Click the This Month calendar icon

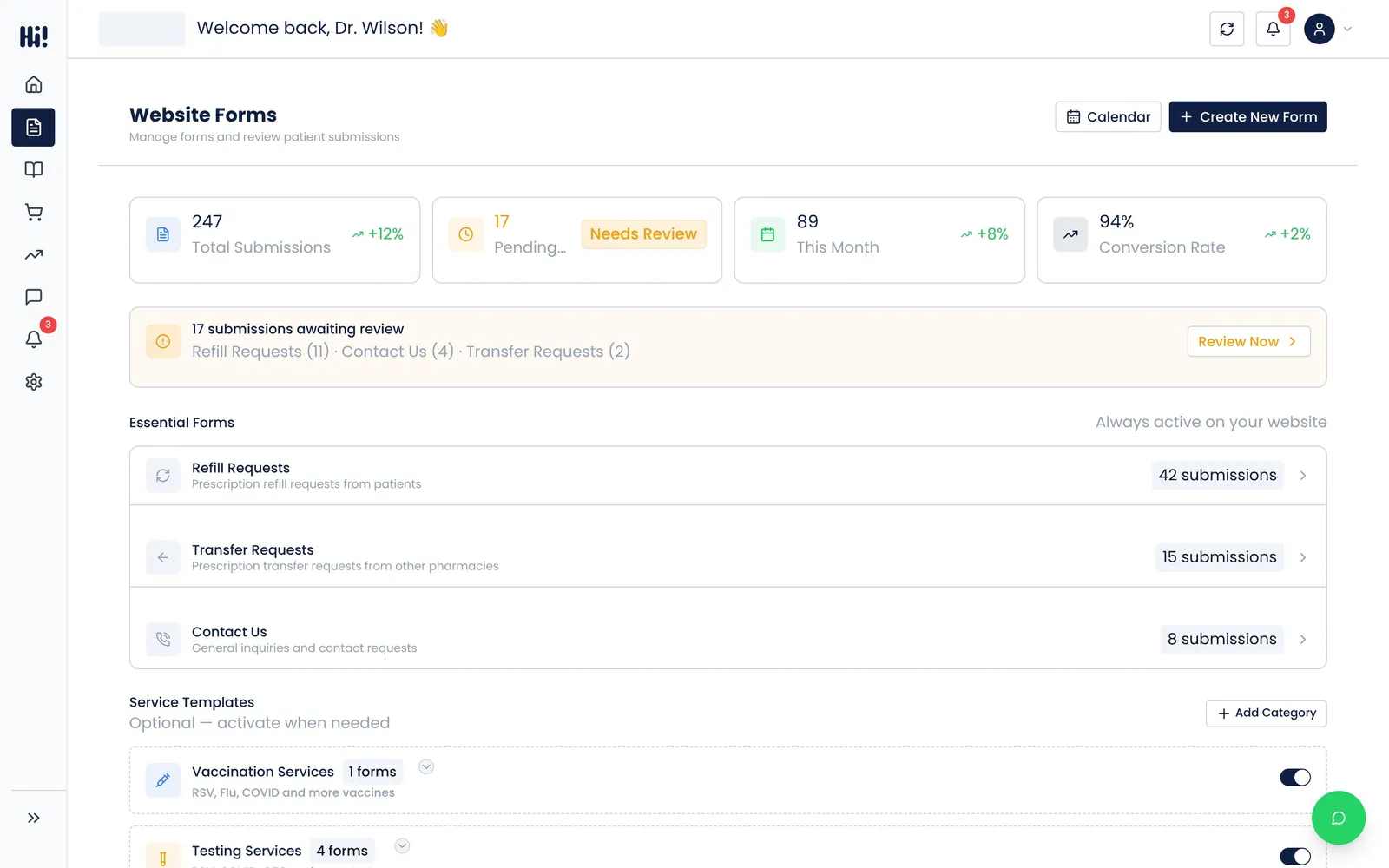tap(767, 234)
